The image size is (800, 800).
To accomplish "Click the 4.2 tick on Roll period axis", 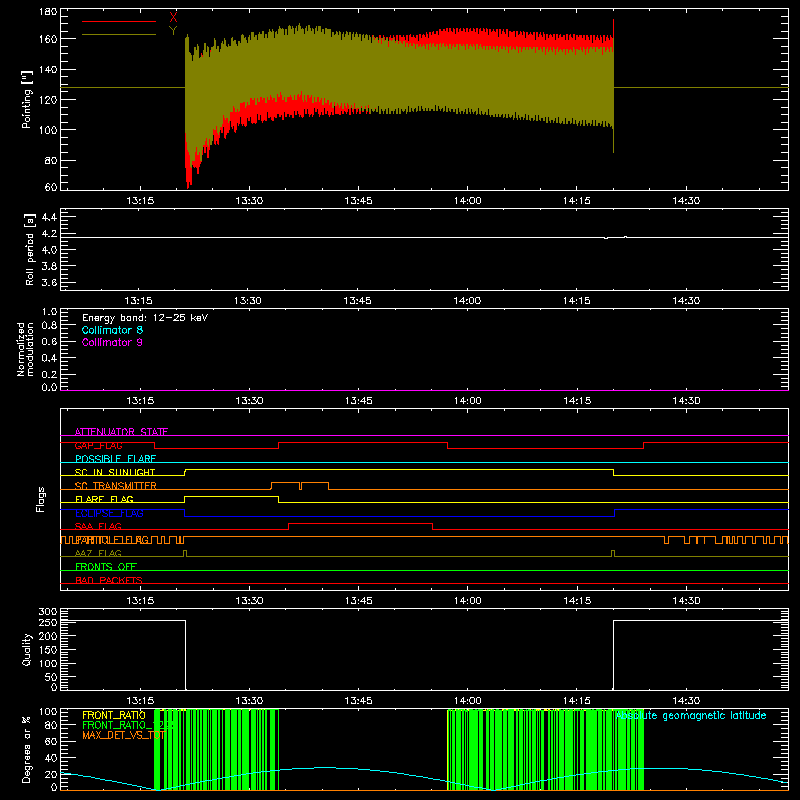I will click(x=49, y=234).
